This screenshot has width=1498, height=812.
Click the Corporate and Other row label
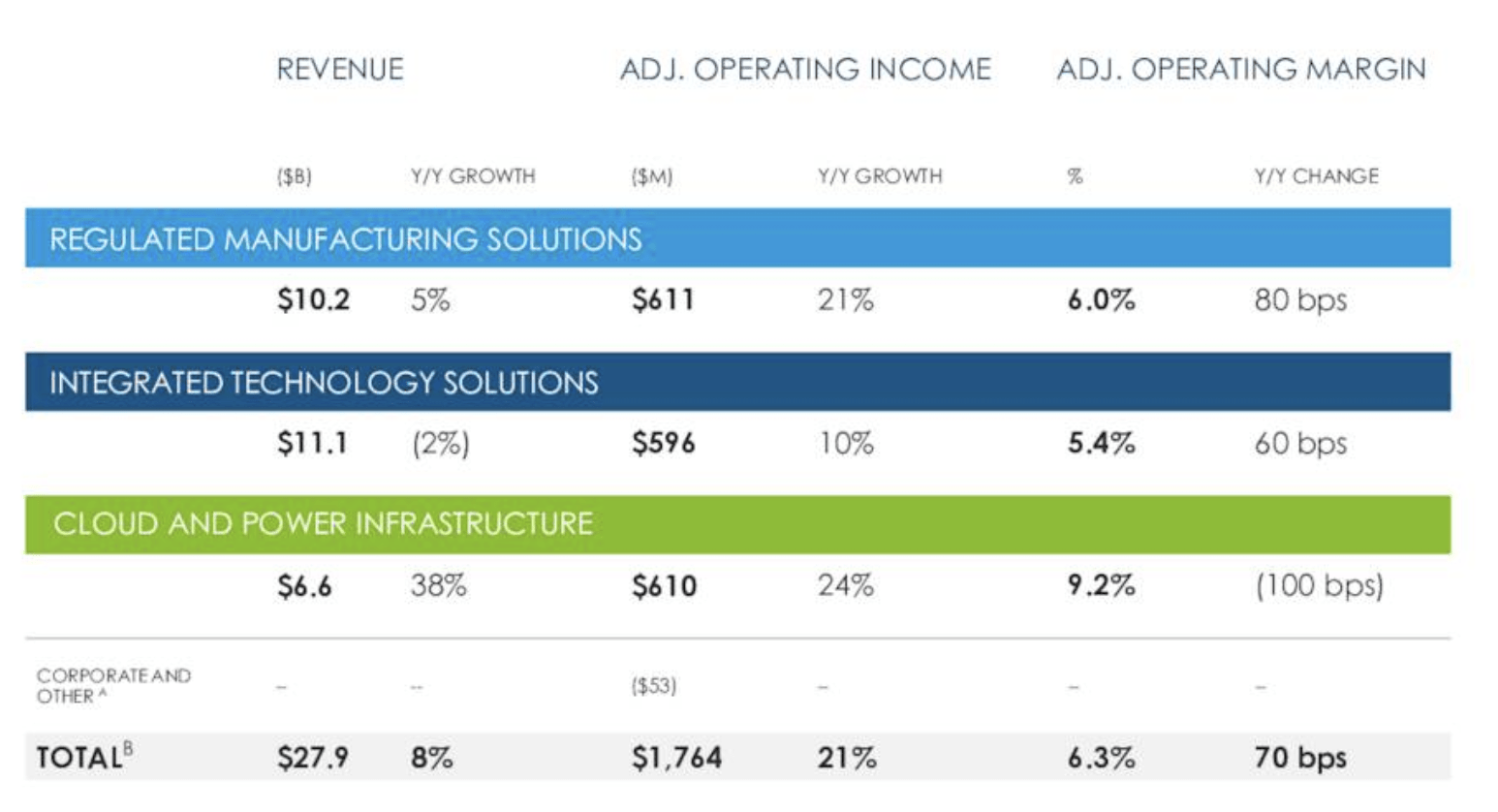tap(113, 685)
